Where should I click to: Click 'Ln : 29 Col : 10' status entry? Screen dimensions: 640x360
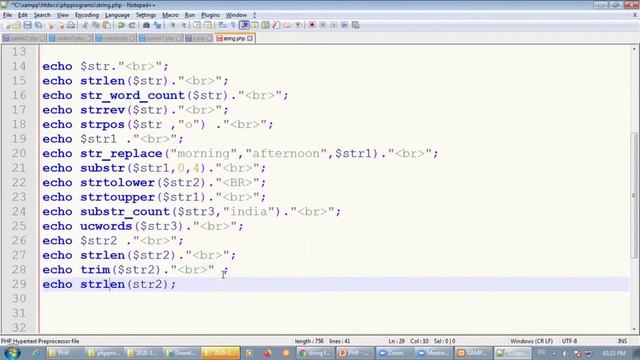[x=408, y=341]
